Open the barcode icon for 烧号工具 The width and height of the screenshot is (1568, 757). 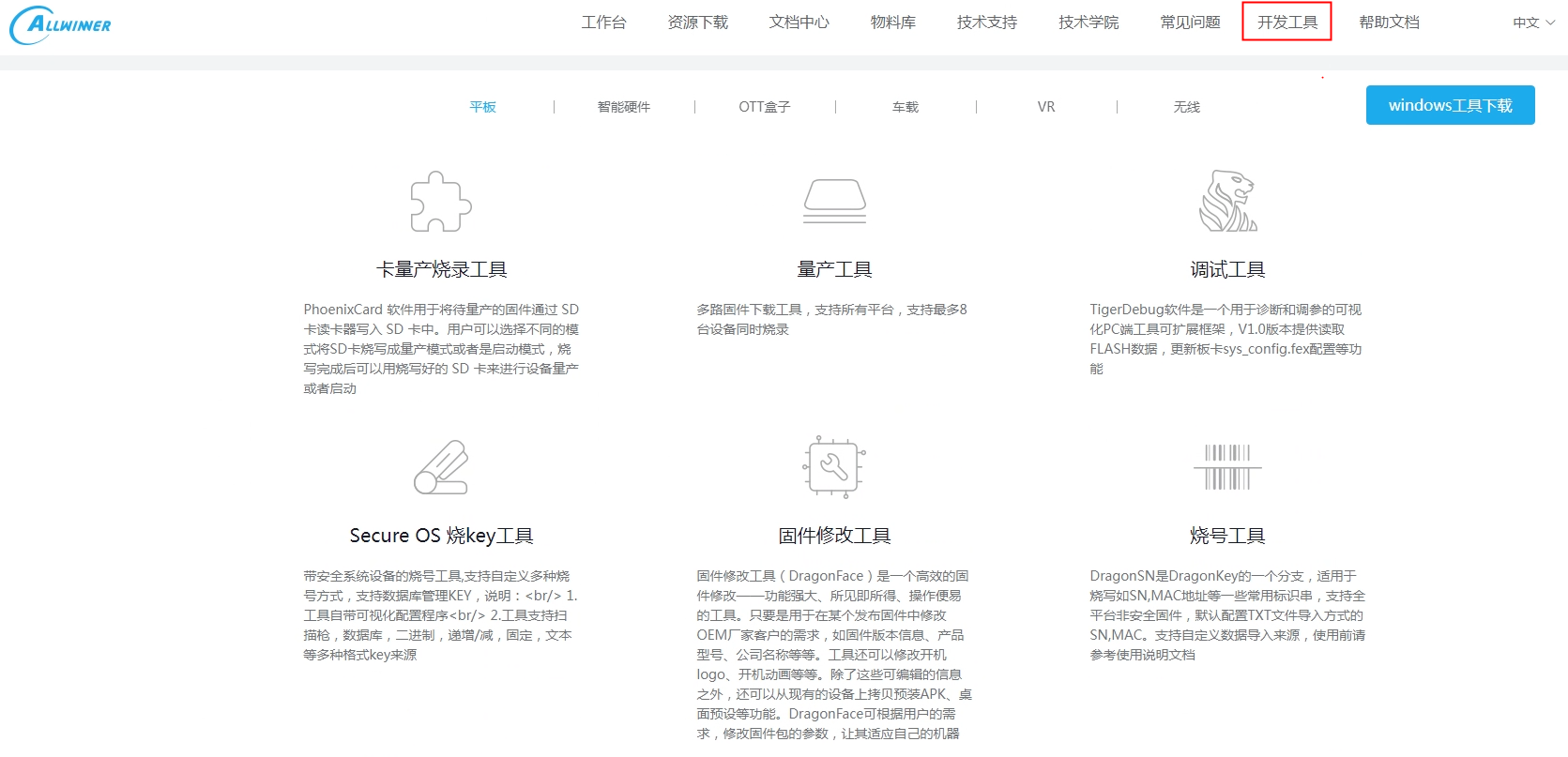[x=1227, y=467]
